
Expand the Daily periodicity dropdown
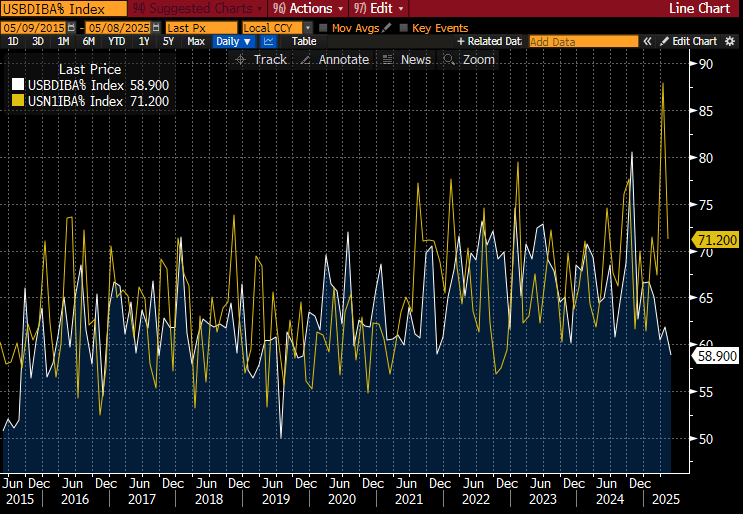click(x=234, y=41)
